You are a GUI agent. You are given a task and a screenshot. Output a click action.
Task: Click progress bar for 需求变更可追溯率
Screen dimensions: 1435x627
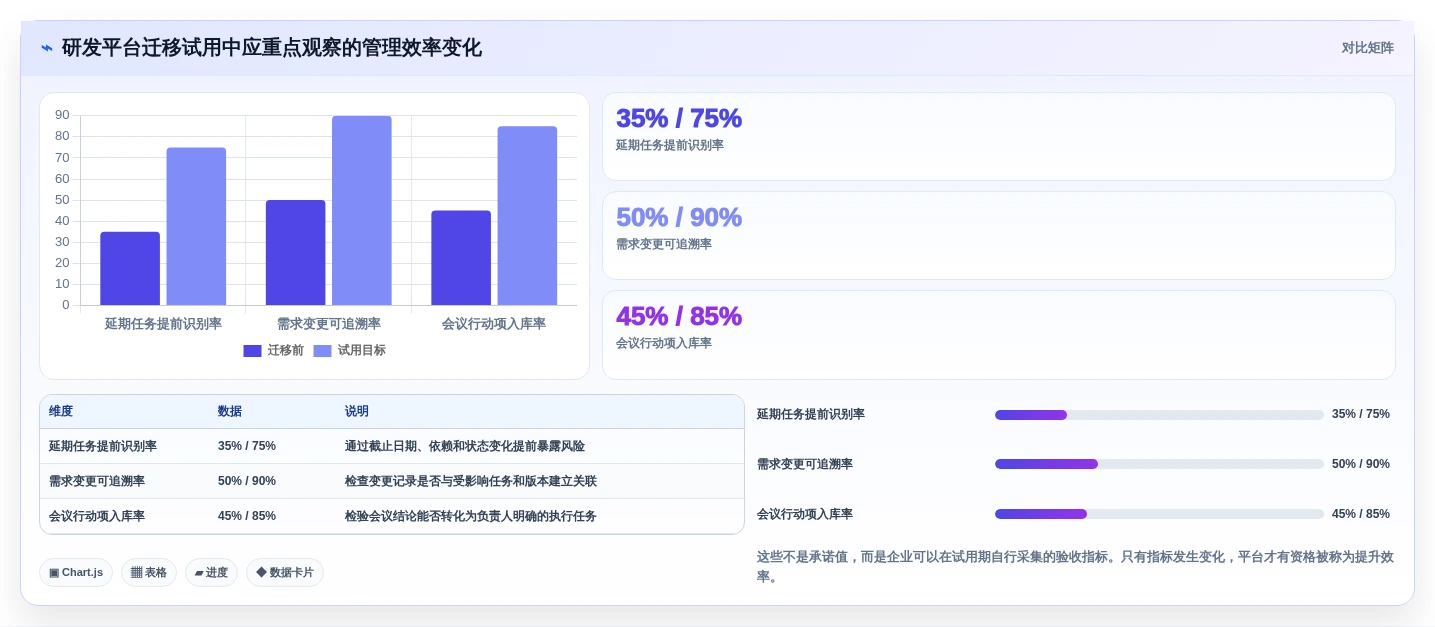click(x=1159, y=464)
